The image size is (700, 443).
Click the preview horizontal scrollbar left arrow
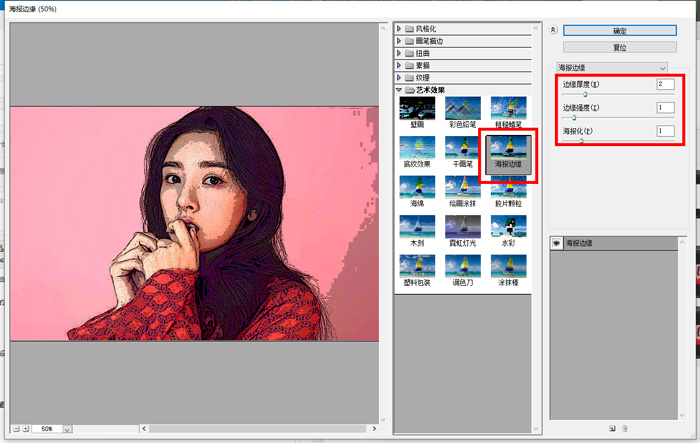144,429
